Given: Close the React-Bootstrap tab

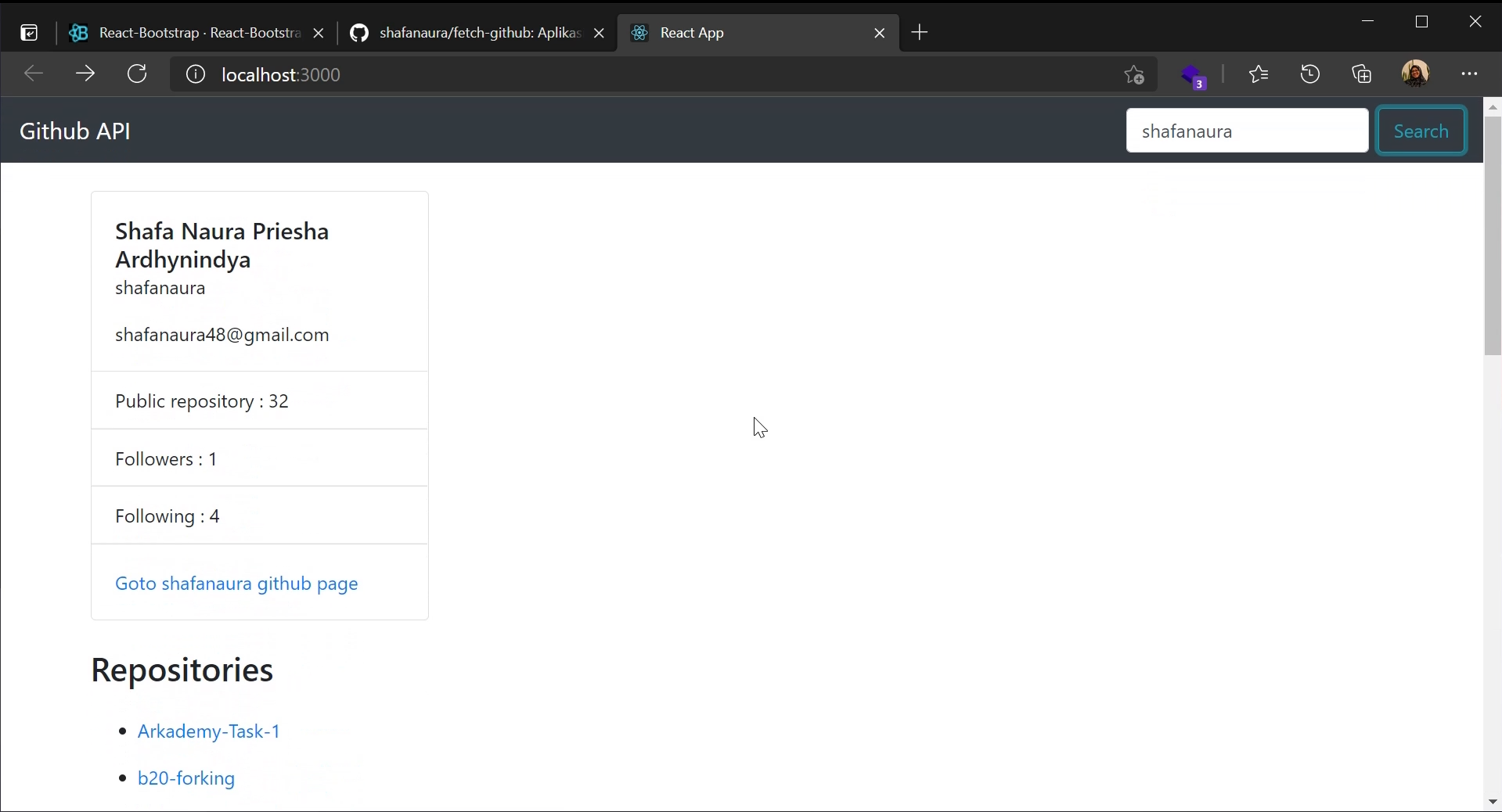Looking at the screenshot, I should point(319,33).
